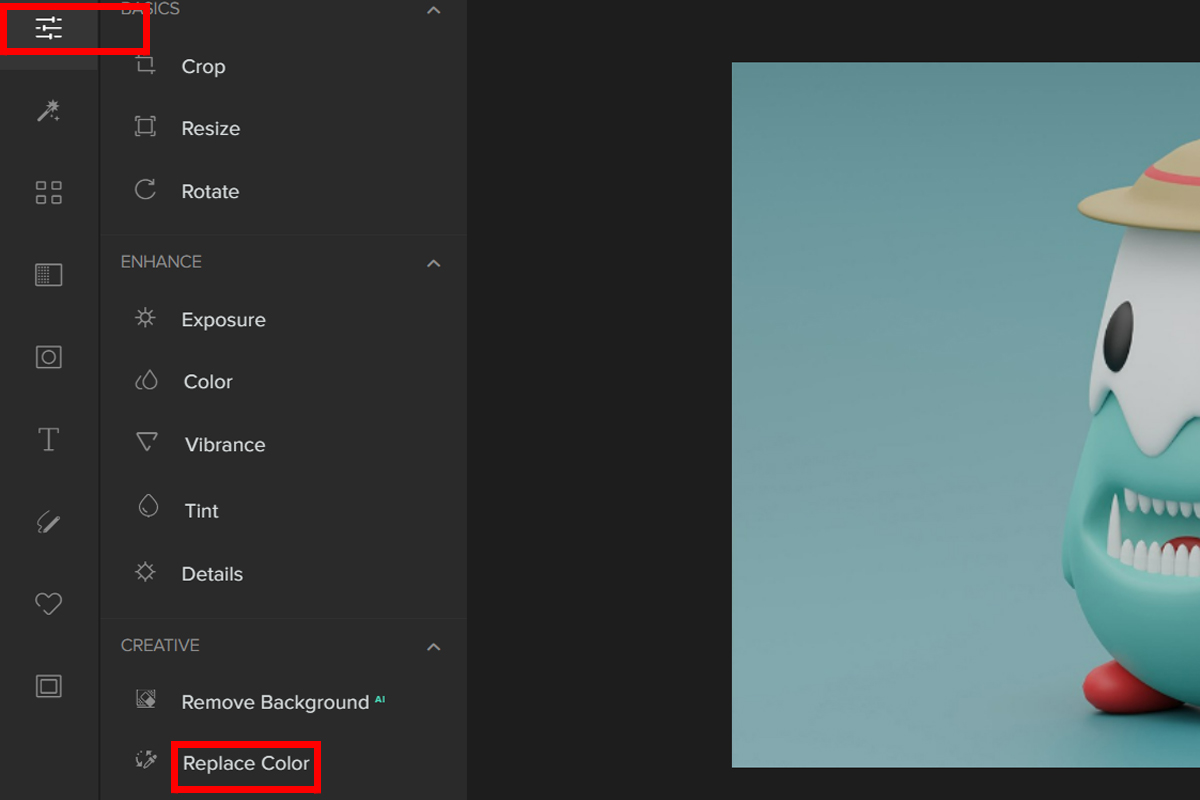Open the heart favorites icon
This screenshot has width=1200, height=800.
tap(49, 604)
